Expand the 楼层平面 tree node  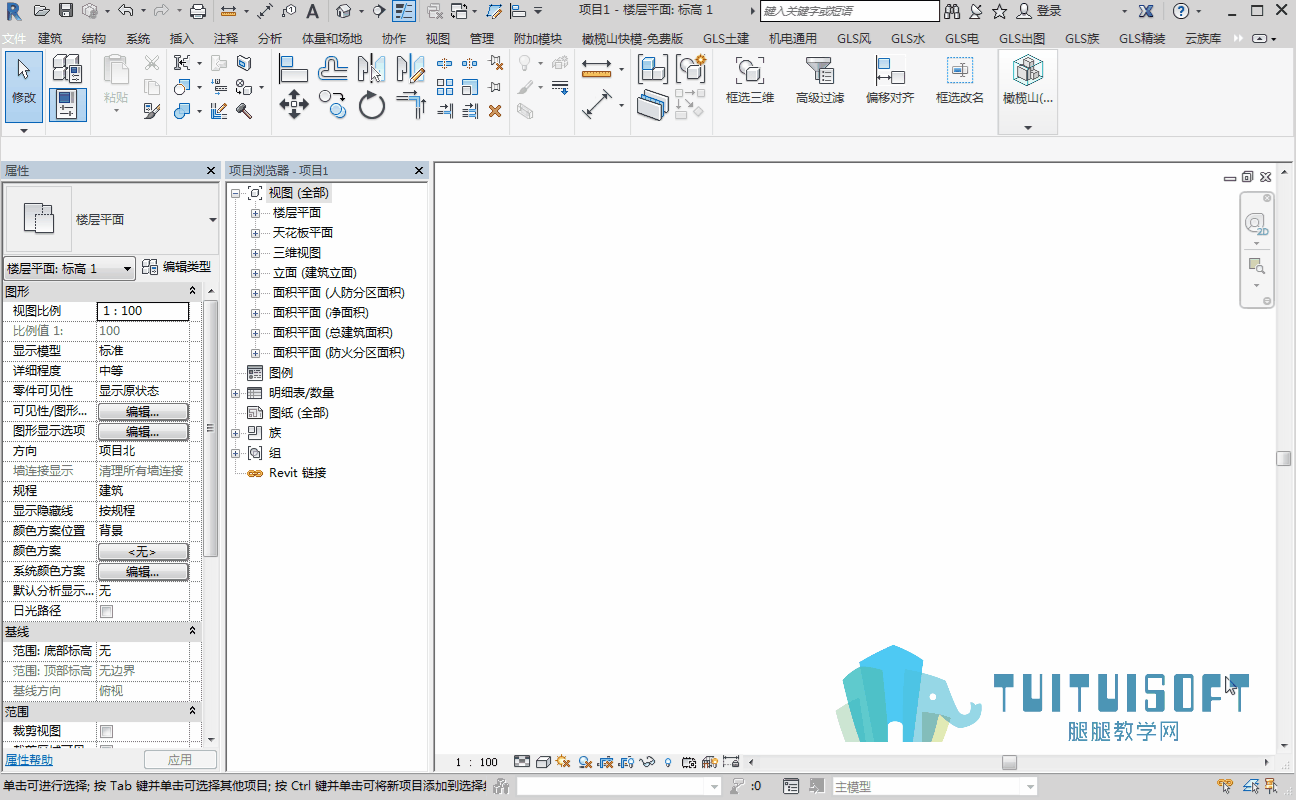[255, 213]
